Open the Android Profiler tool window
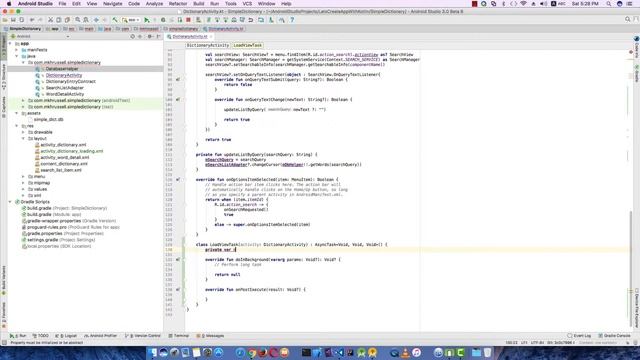640x360 pixels. coord(100,336)
